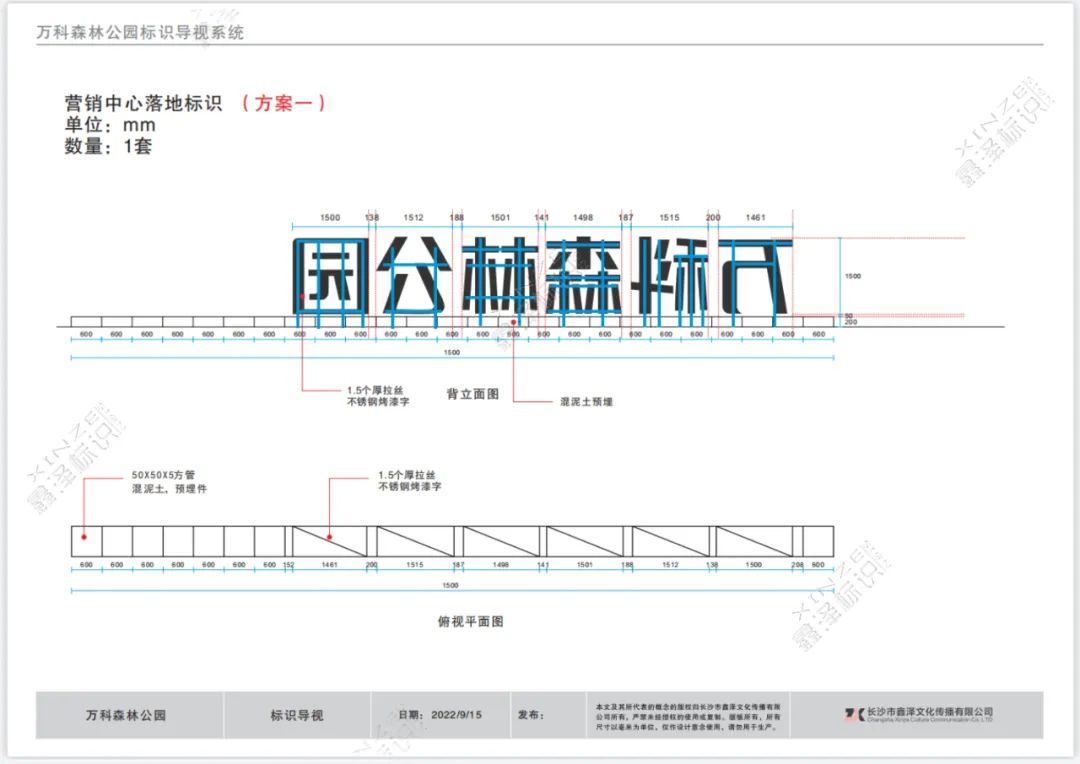Click the 1500 height dimension at right
1080x764 pixels.
point(853,276)
